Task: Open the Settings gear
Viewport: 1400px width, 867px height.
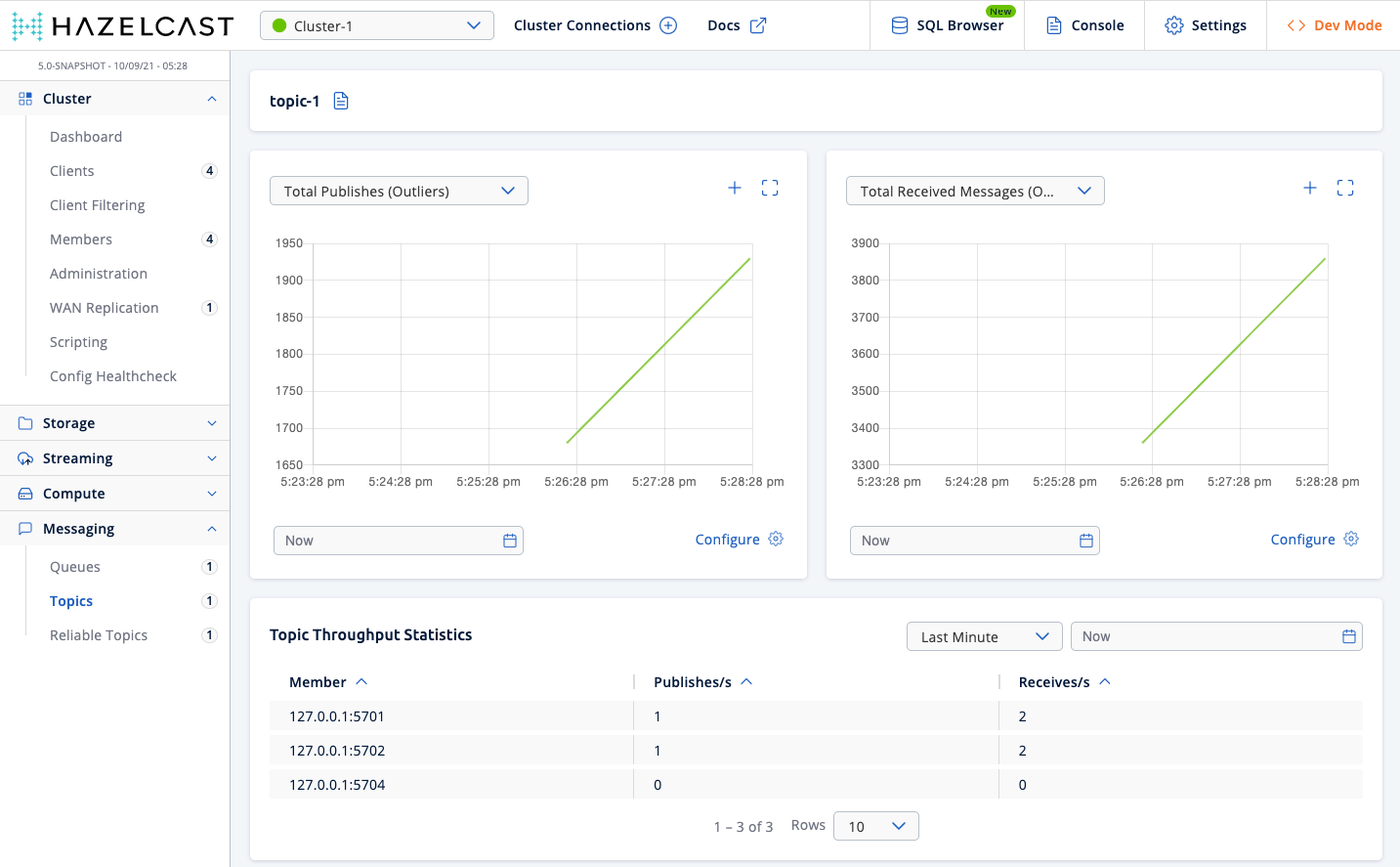Action: click(1206, 24)
